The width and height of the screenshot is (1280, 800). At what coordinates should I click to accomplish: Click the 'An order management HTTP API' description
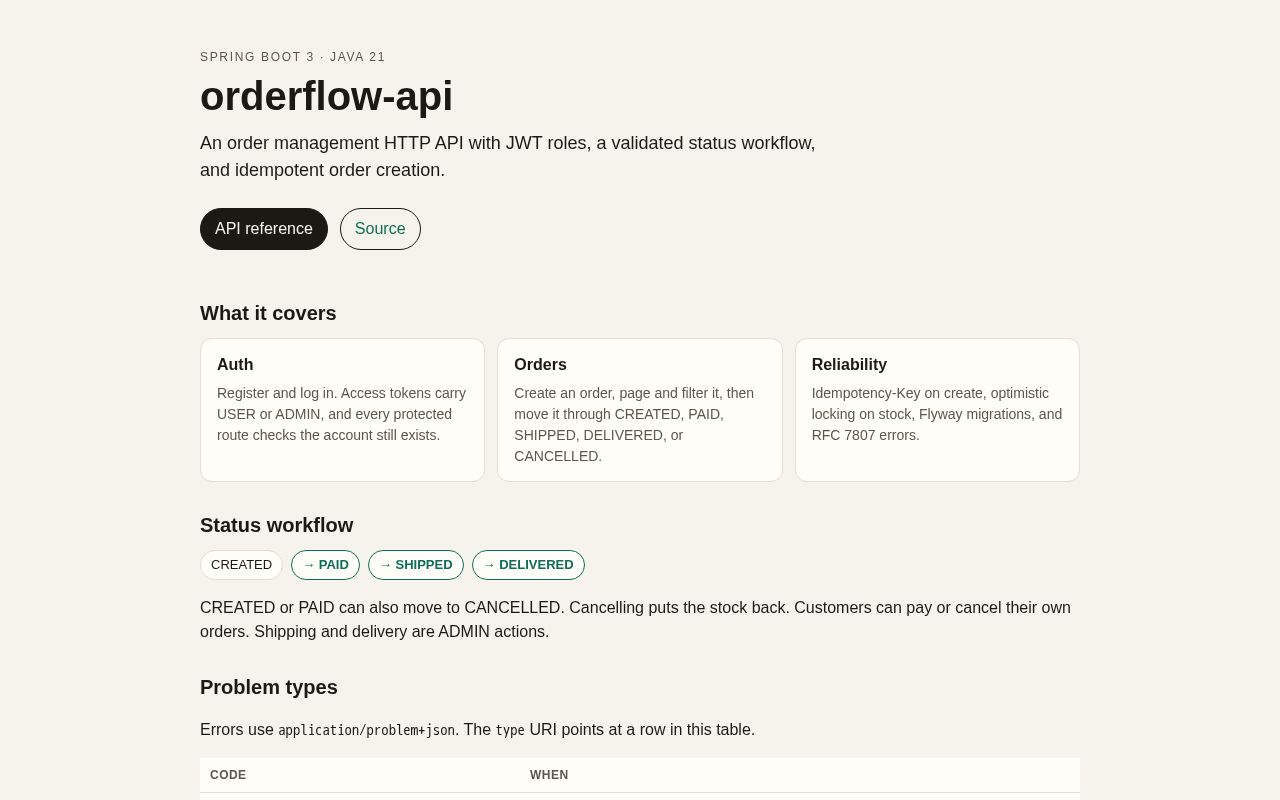[x=508, y=156]
